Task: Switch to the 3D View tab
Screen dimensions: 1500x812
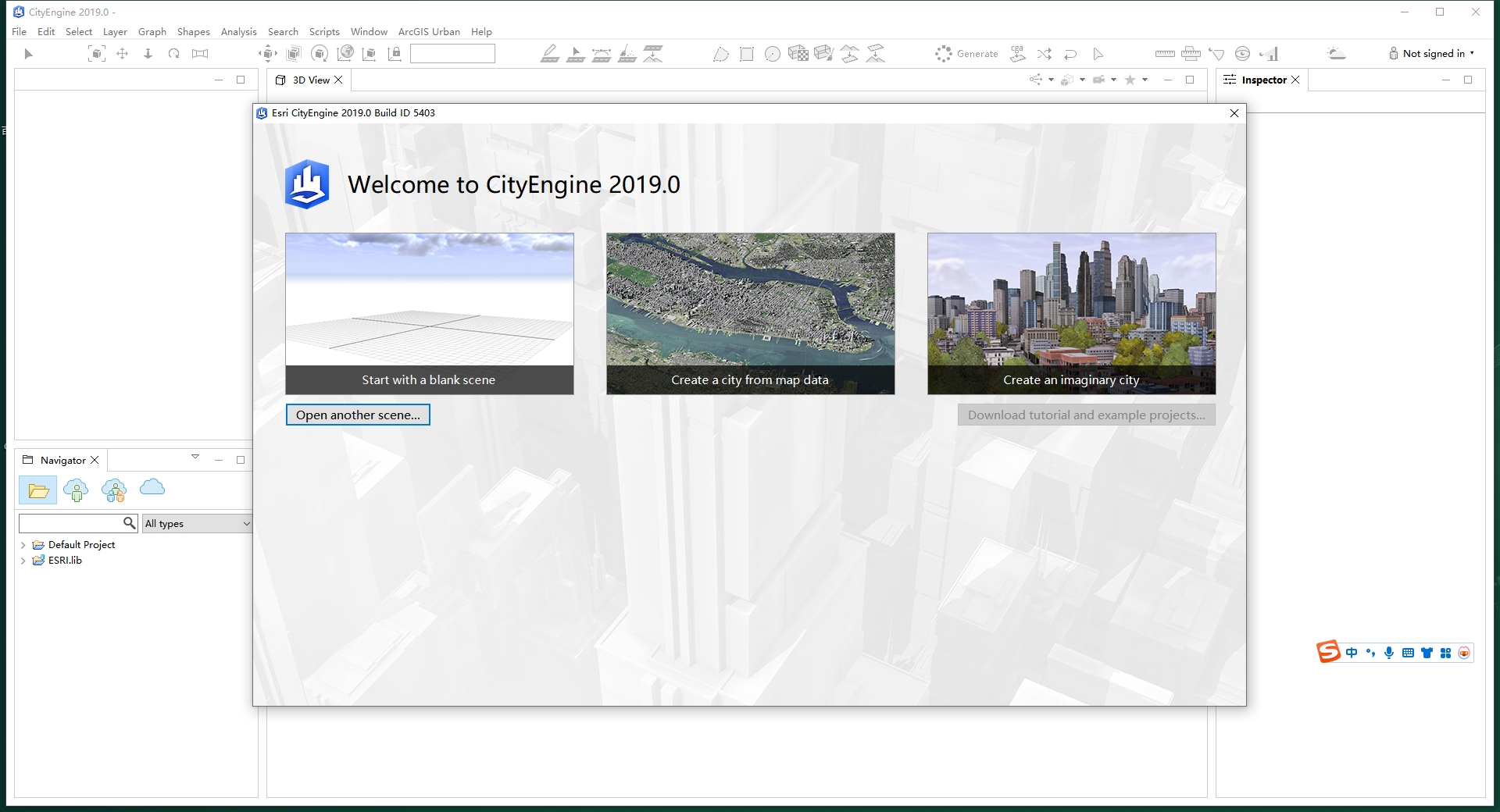Action: 309,80
